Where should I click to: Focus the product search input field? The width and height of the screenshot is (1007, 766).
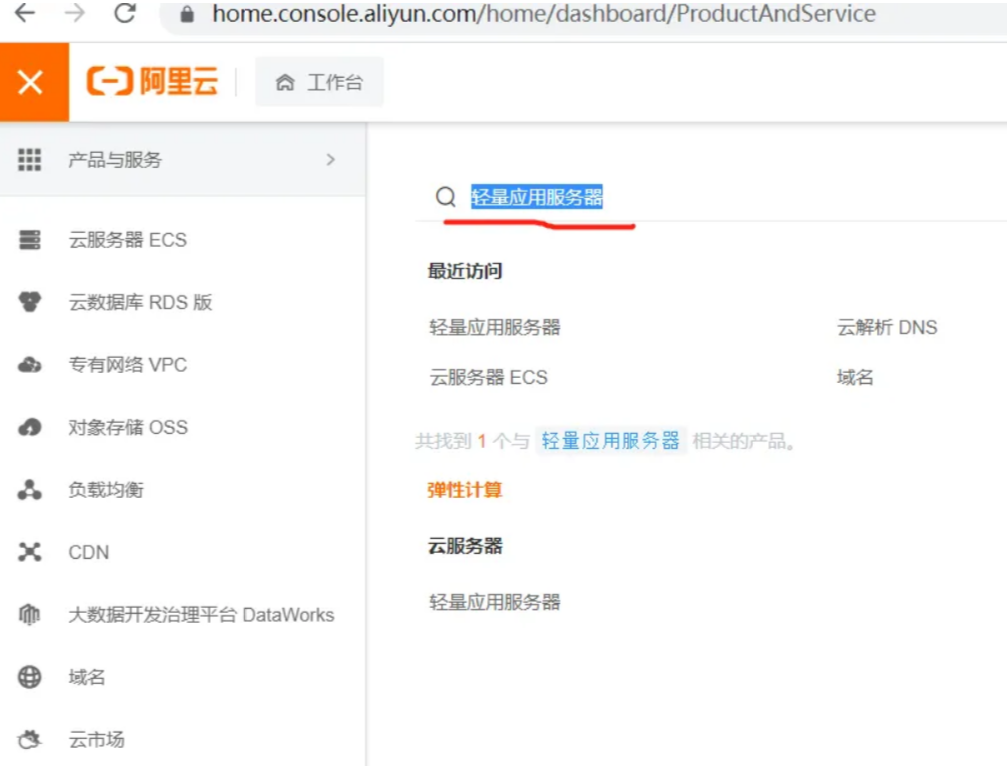[711, 196]
